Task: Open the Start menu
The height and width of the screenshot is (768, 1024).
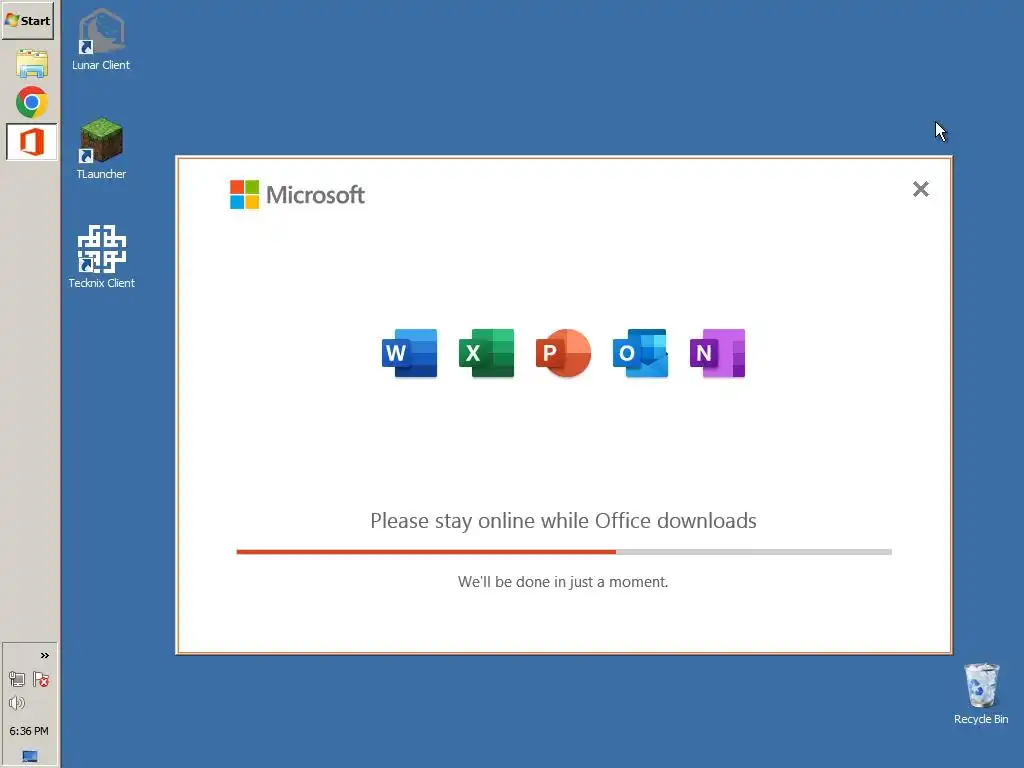Action: (x=28, y=20)
